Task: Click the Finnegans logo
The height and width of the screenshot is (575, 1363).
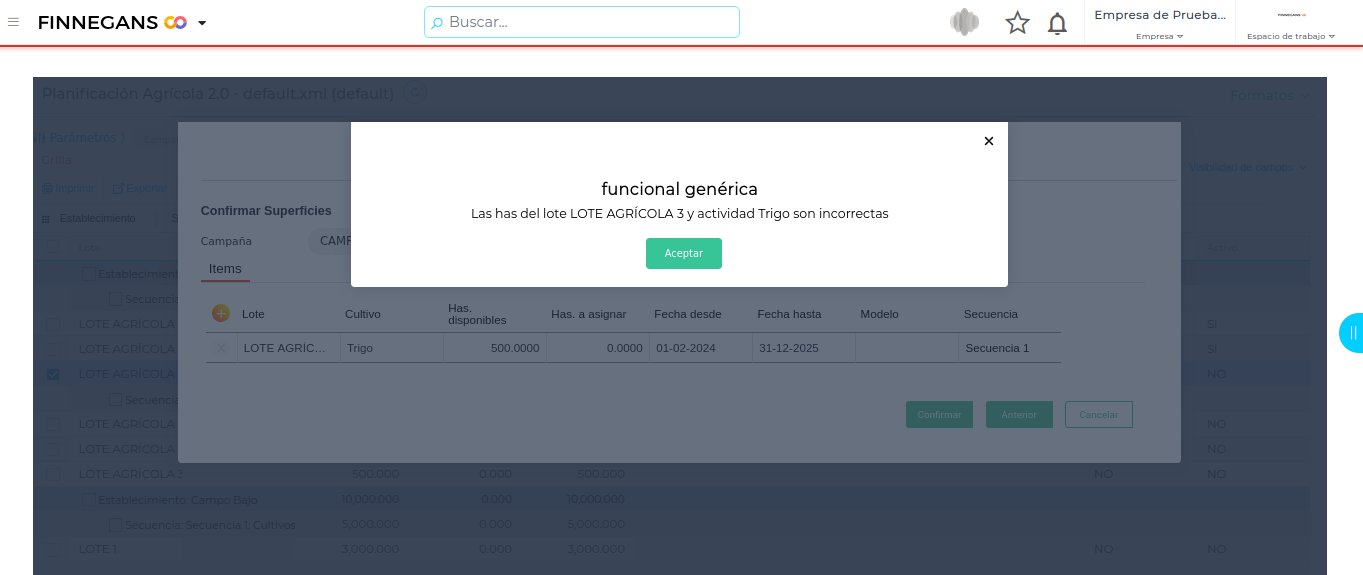Action: point(111,22)
